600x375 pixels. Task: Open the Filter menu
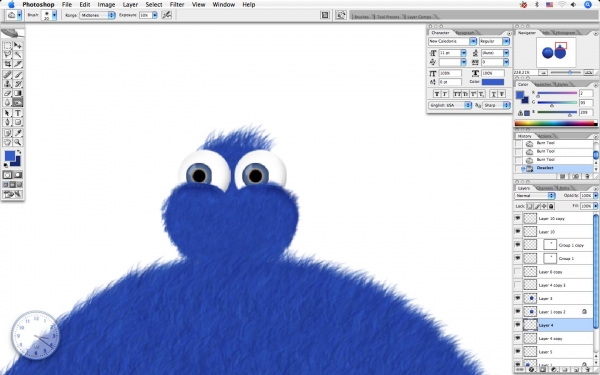coord(177,5)
